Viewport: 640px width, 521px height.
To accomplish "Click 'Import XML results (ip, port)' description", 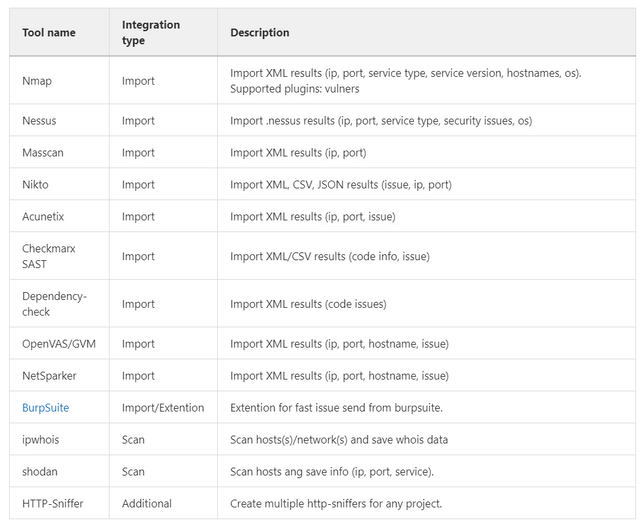I will click(298, 153).
